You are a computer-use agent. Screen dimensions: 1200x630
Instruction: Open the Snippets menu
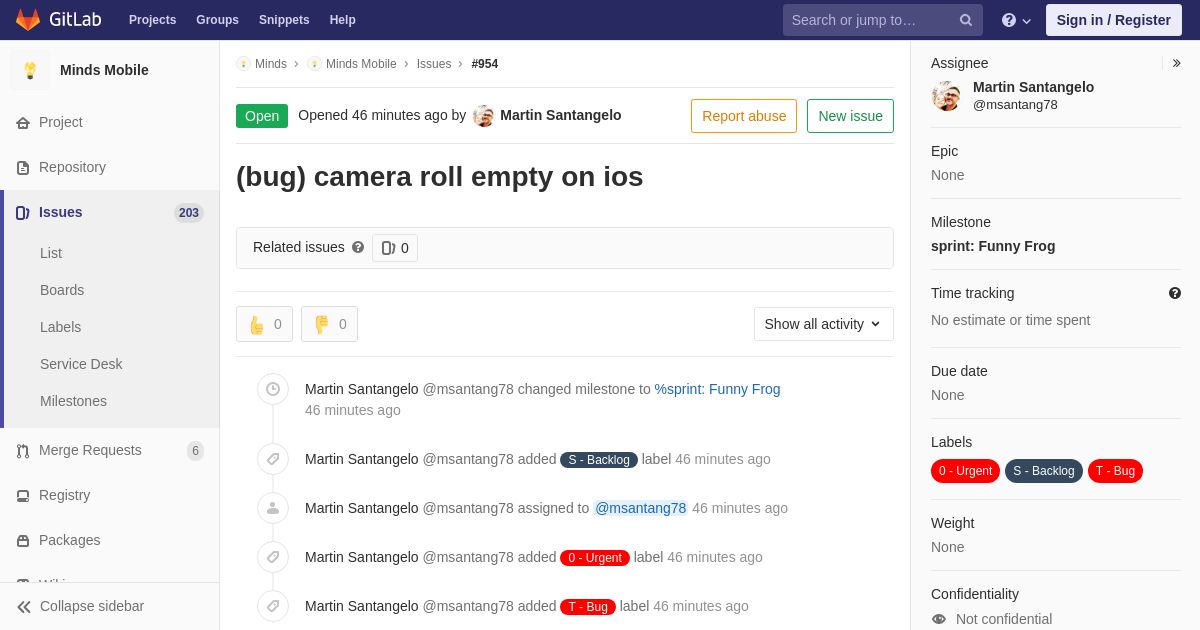tap(284, 20)
